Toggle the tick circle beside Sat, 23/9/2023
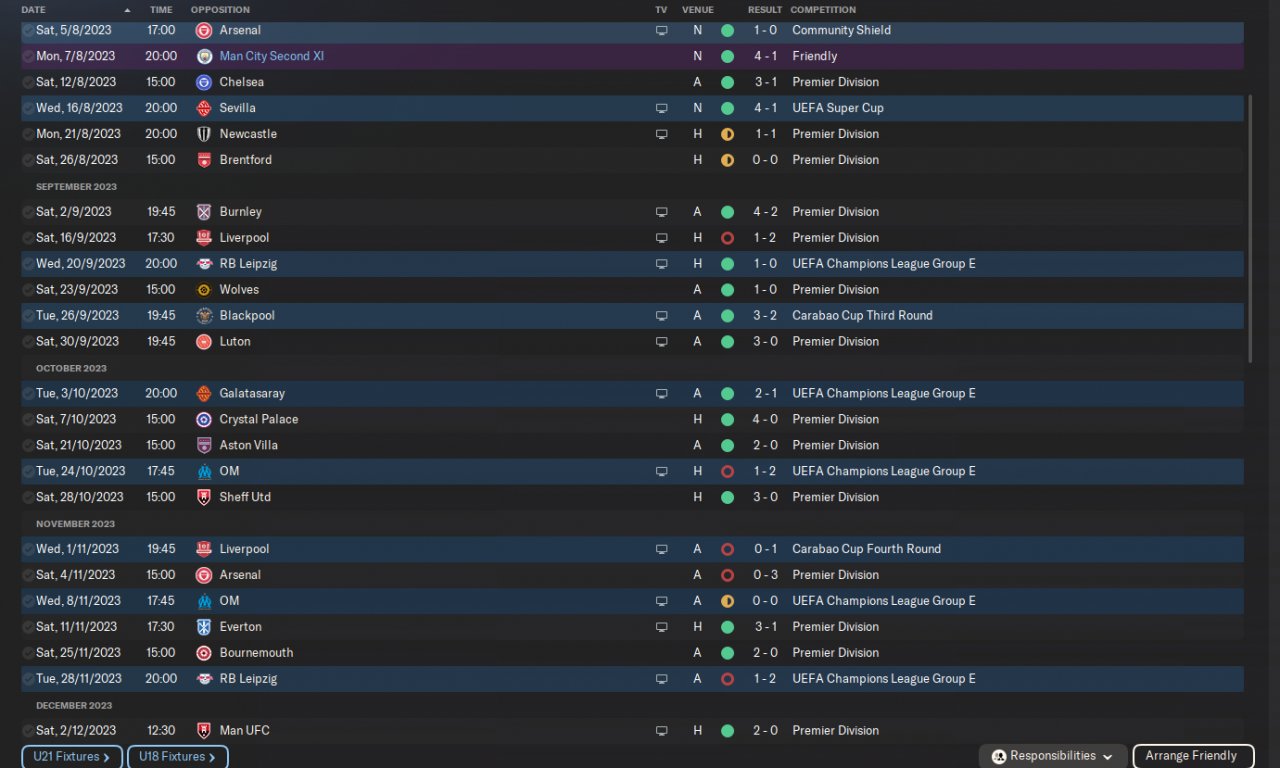Screen dimensions: 1280x768 28,290
